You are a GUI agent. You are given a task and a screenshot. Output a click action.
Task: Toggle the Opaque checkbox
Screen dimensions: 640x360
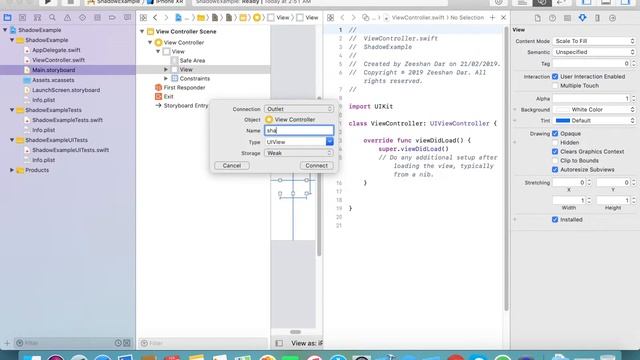coord(555,133)
